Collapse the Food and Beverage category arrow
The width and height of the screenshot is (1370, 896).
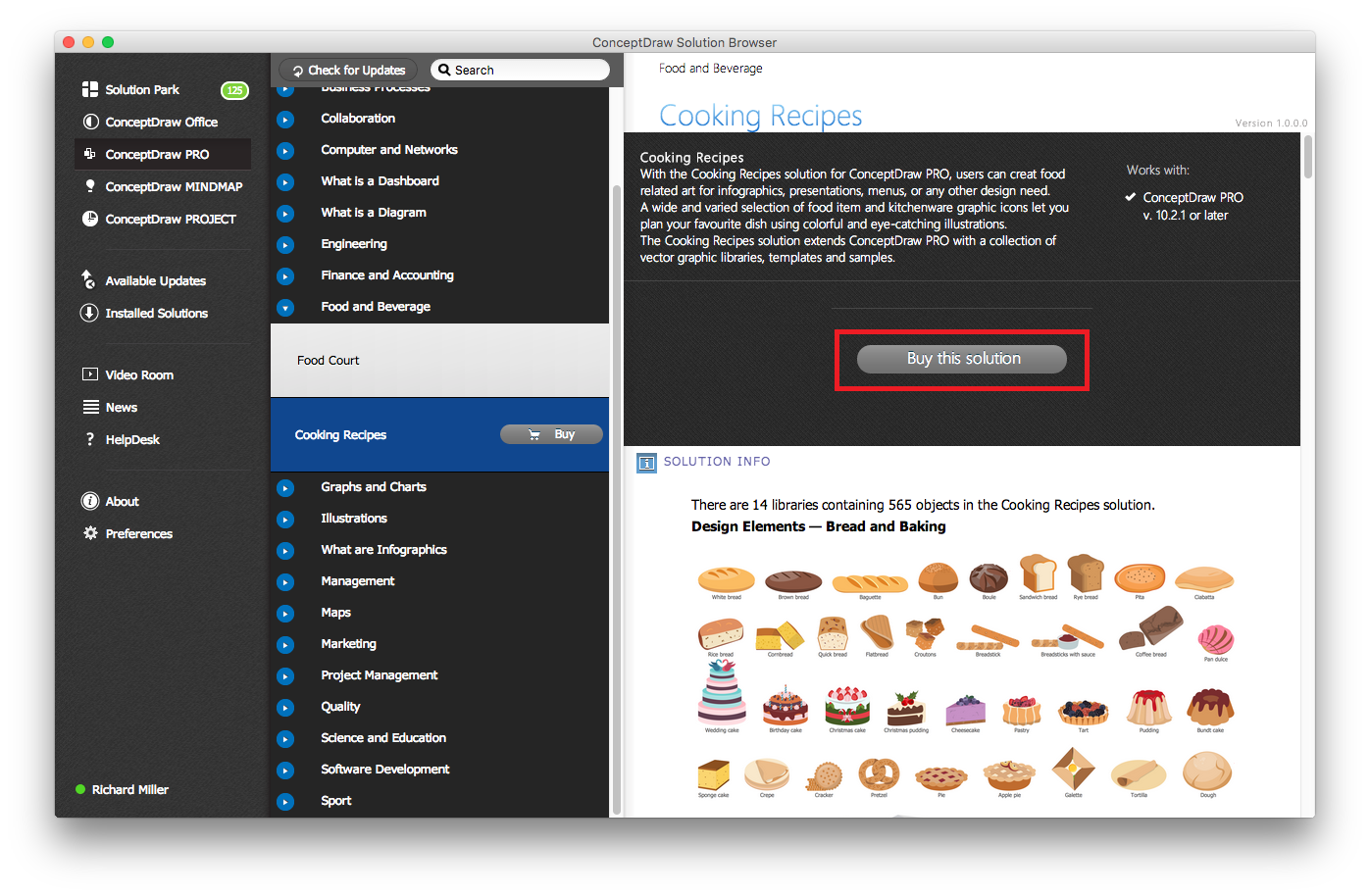point(285,308)
